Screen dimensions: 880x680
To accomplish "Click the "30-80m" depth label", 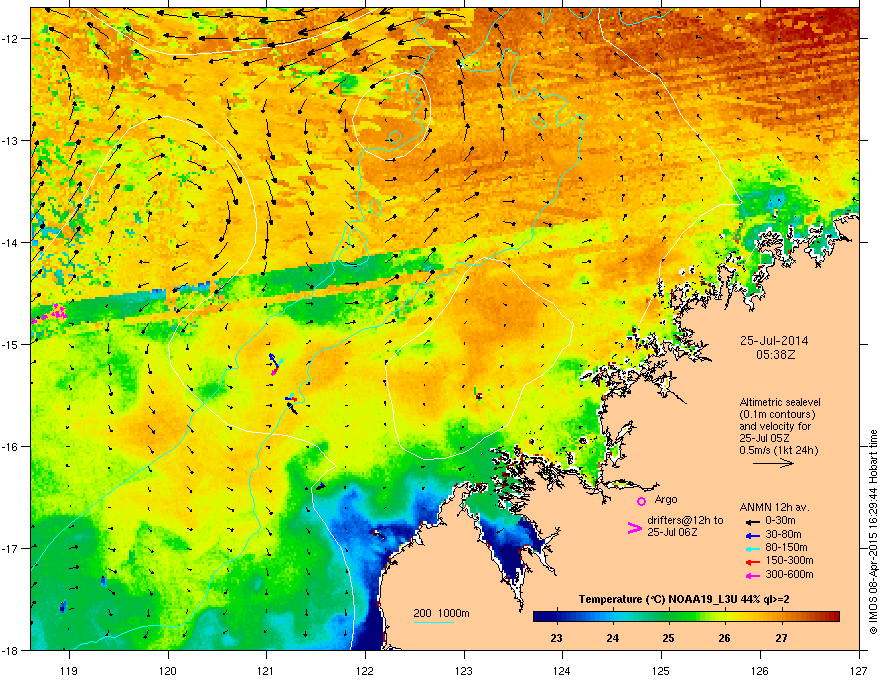I will pos(783,535).
